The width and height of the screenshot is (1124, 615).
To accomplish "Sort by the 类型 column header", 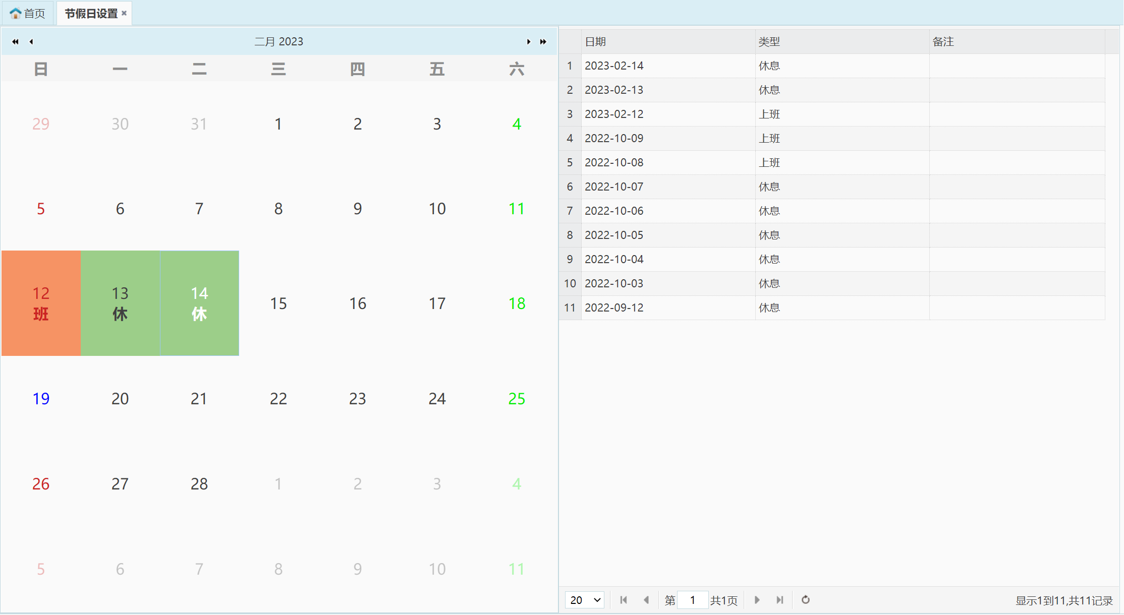I will point(841,42).
